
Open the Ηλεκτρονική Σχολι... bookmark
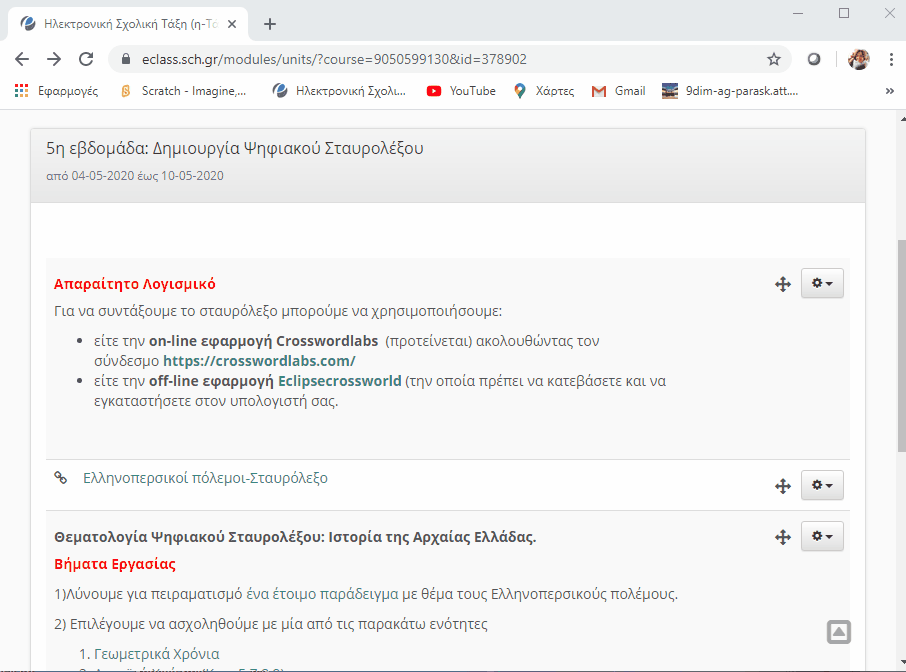339,91
